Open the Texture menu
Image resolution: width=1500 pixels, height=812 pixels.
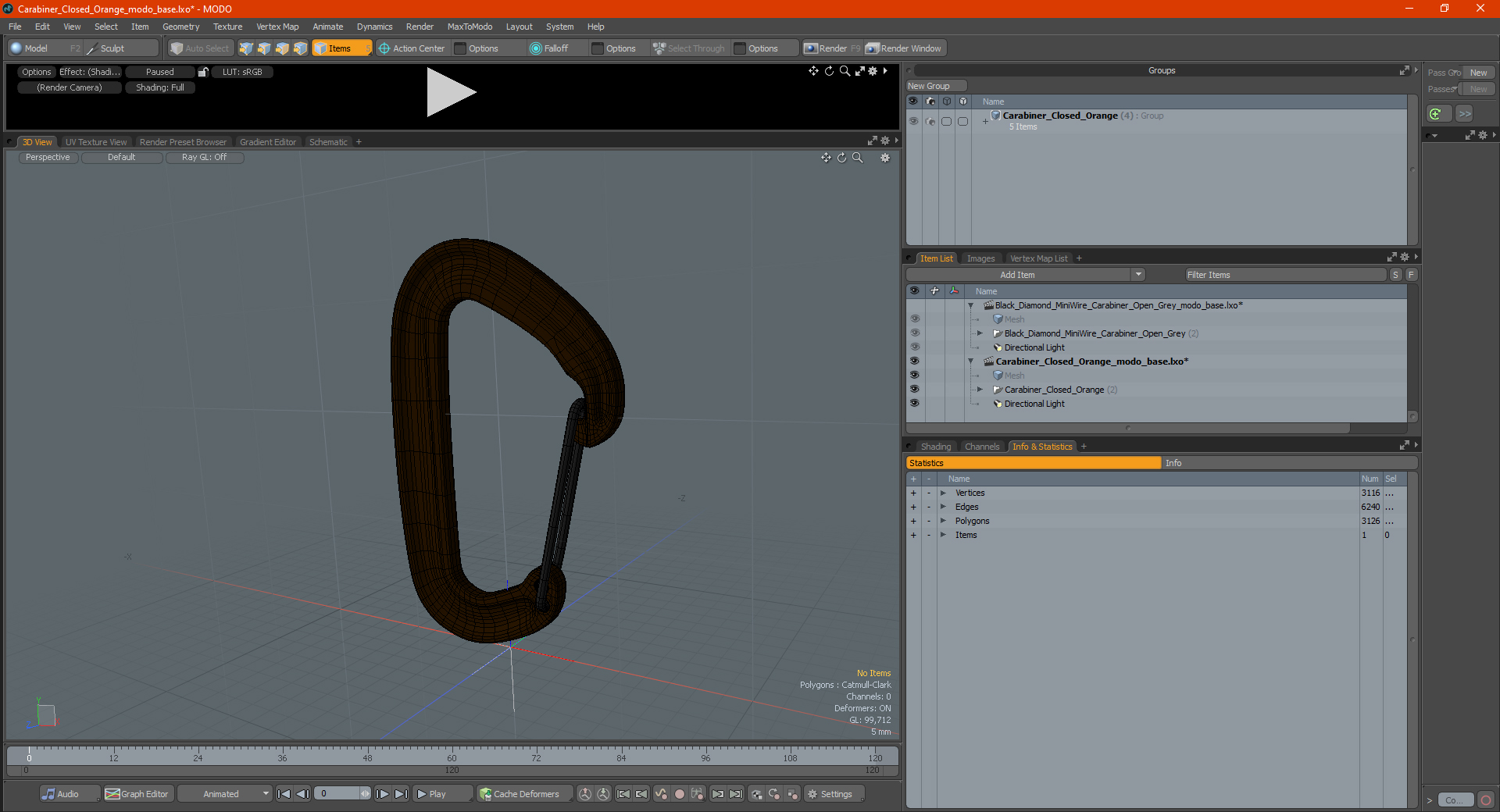click(227, 27)
